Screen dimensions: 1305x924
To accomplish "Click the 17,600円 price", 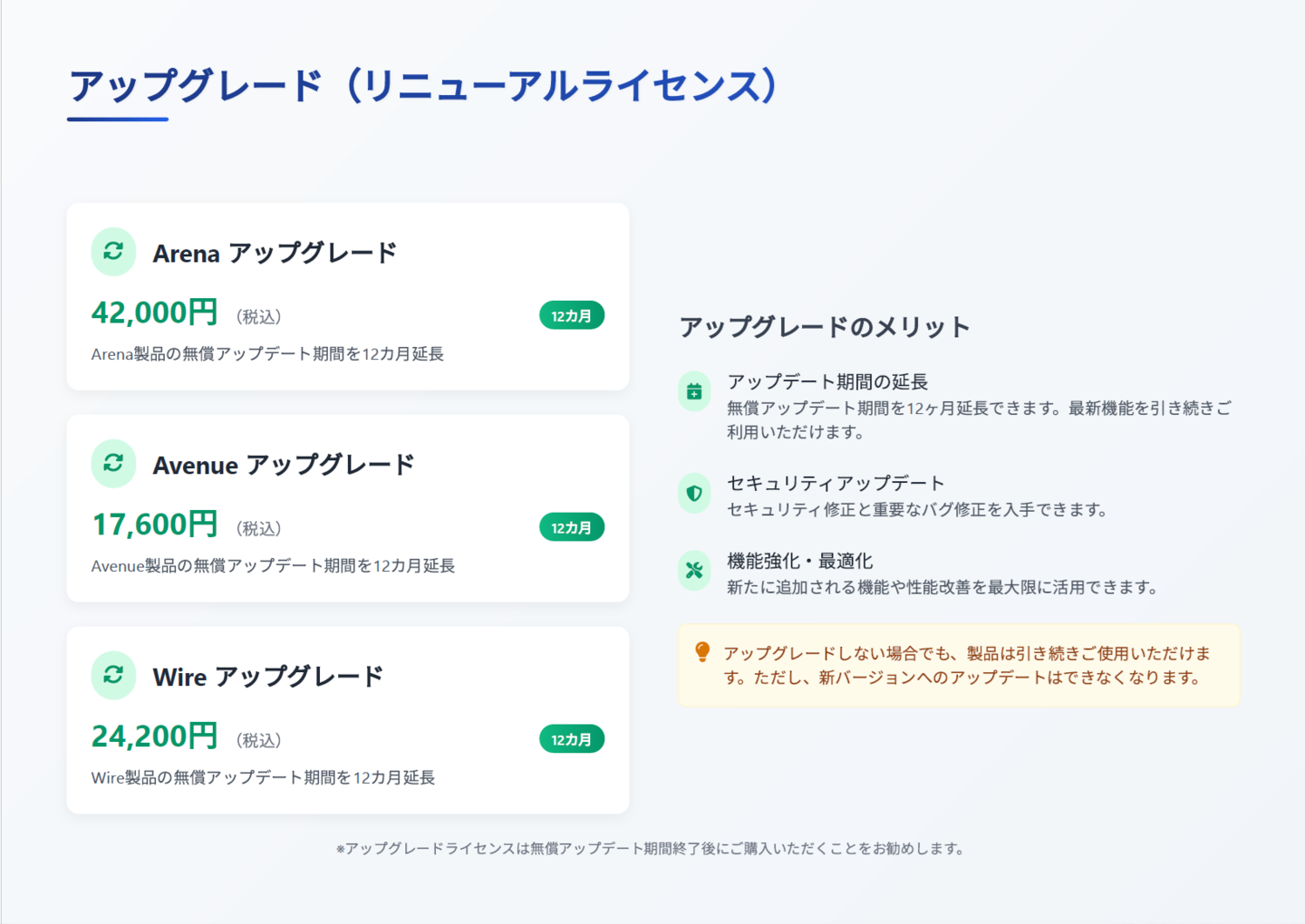I will pyautogui.click(x=155, y=525).
